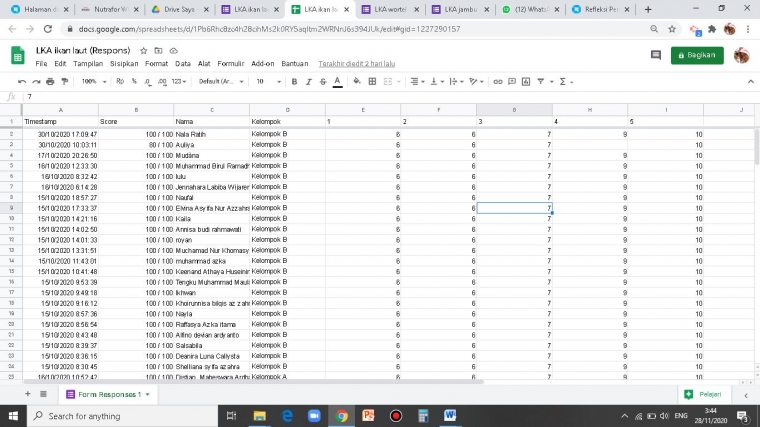Open the Edit menu
Image resolution: width=760 pixels, height=427 pixels.
[x=60, y=63]
